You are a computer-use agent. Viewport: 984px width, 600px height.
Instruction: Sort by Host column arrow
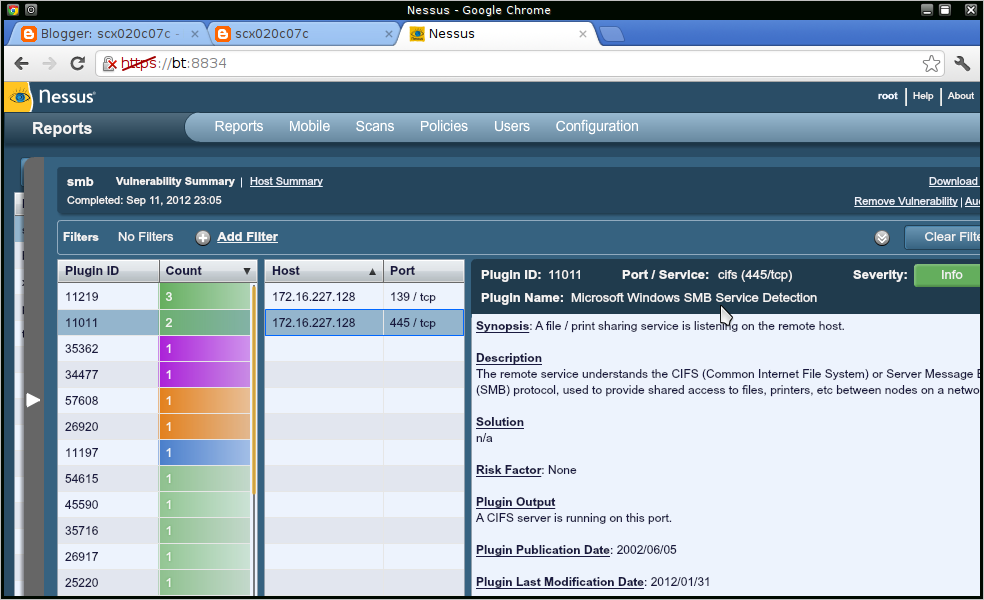click(x=372, y=272)
